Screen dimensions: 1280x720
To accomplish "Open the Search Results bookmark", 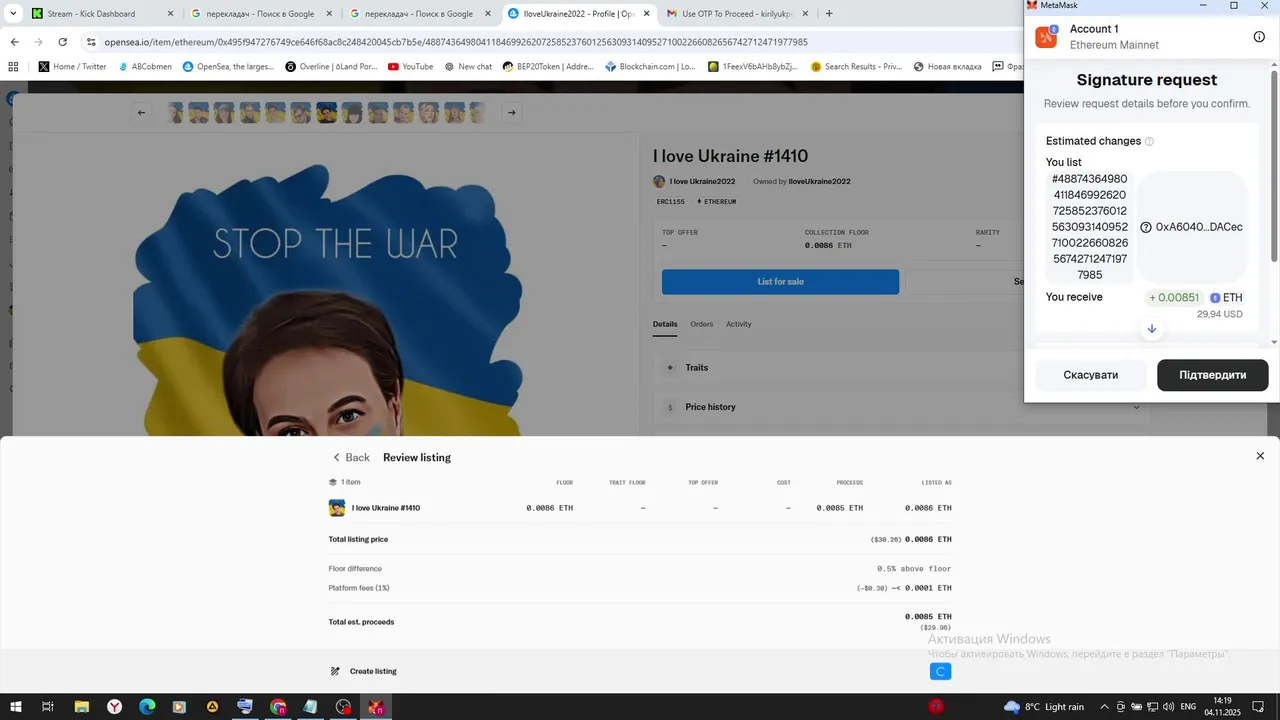I will click(856, 67).
